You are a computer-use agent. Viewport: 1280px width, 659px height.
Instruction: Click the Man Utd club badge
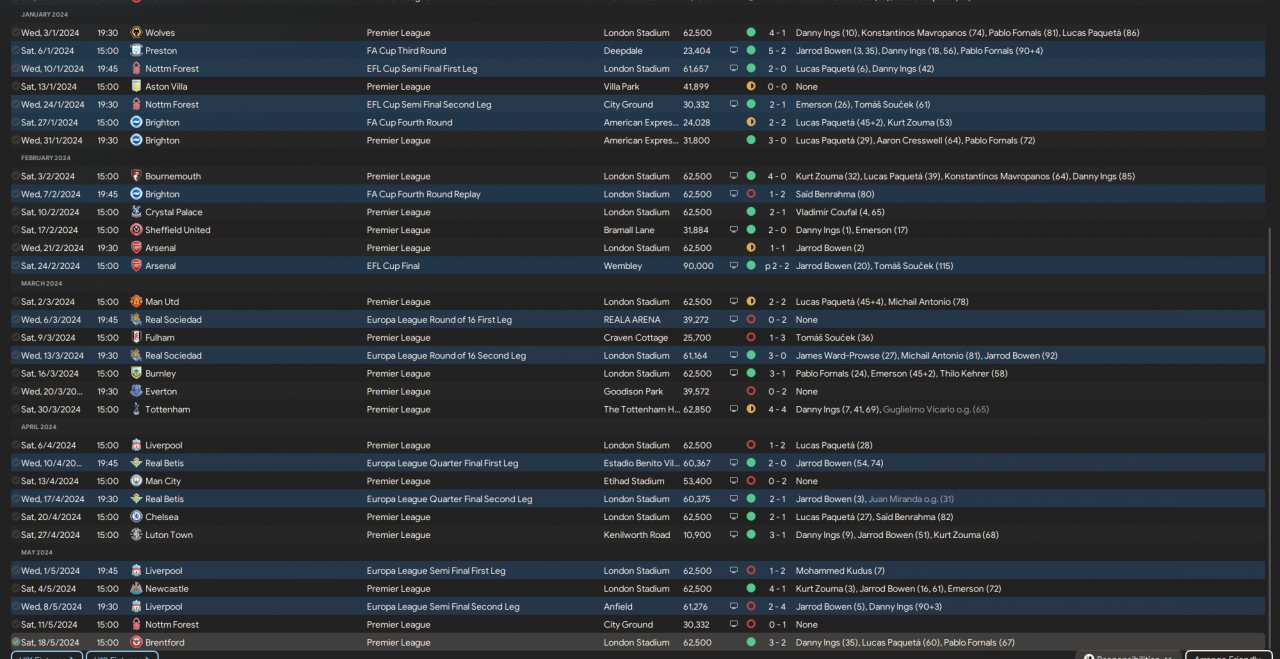coord(136,302)
